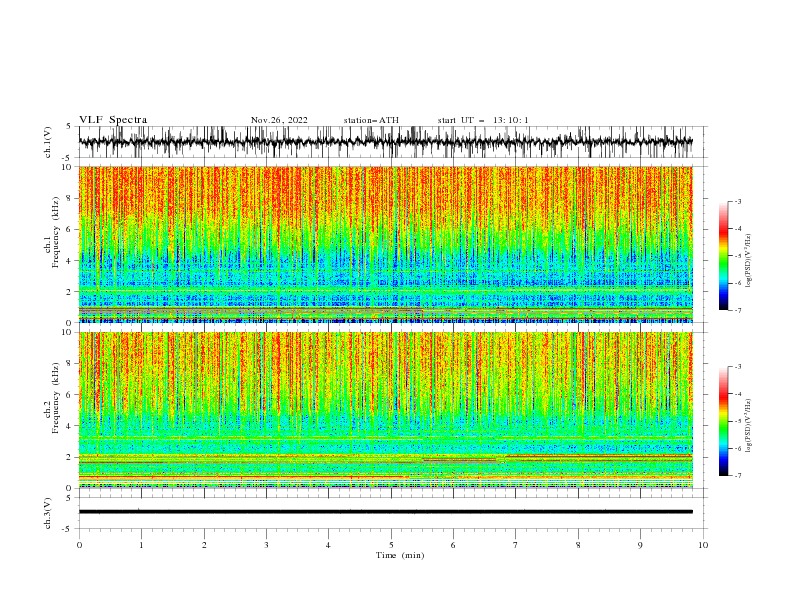
Task: Click the time axis tick labeled "10"
Action: point(703,545)
